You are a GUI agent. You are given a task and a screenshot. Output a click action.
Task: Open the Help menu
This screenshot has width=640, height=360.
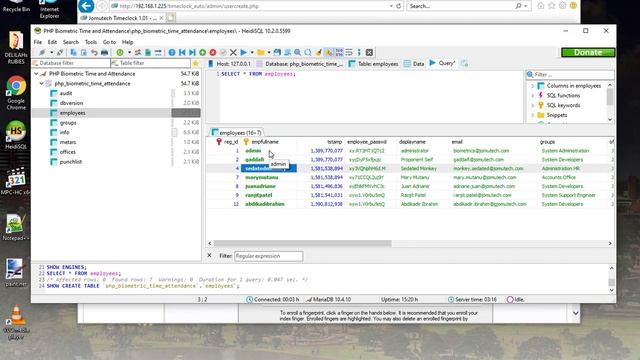point(127,42)
